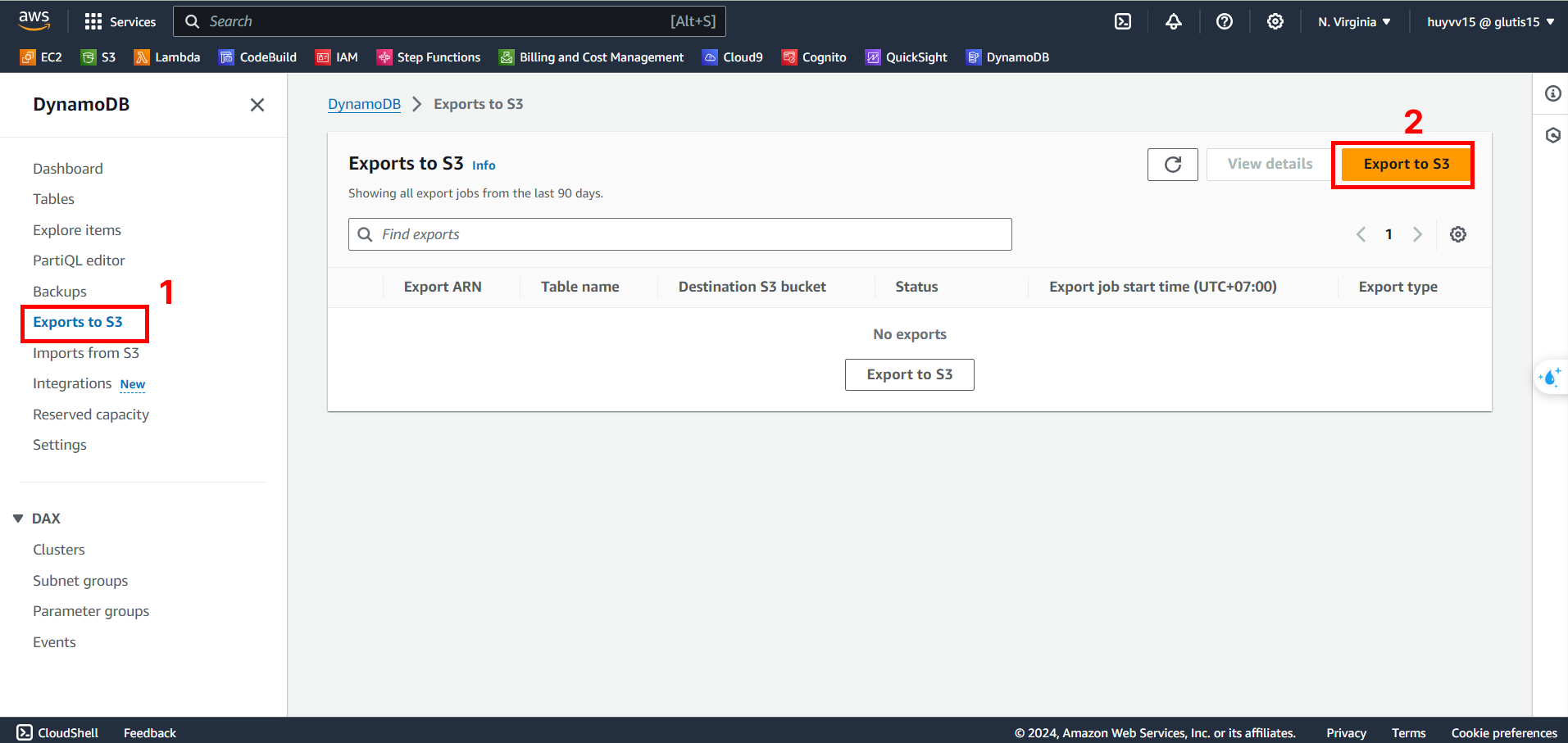
Task: Open the info panel icon on right
Action: coord(1553,93)
